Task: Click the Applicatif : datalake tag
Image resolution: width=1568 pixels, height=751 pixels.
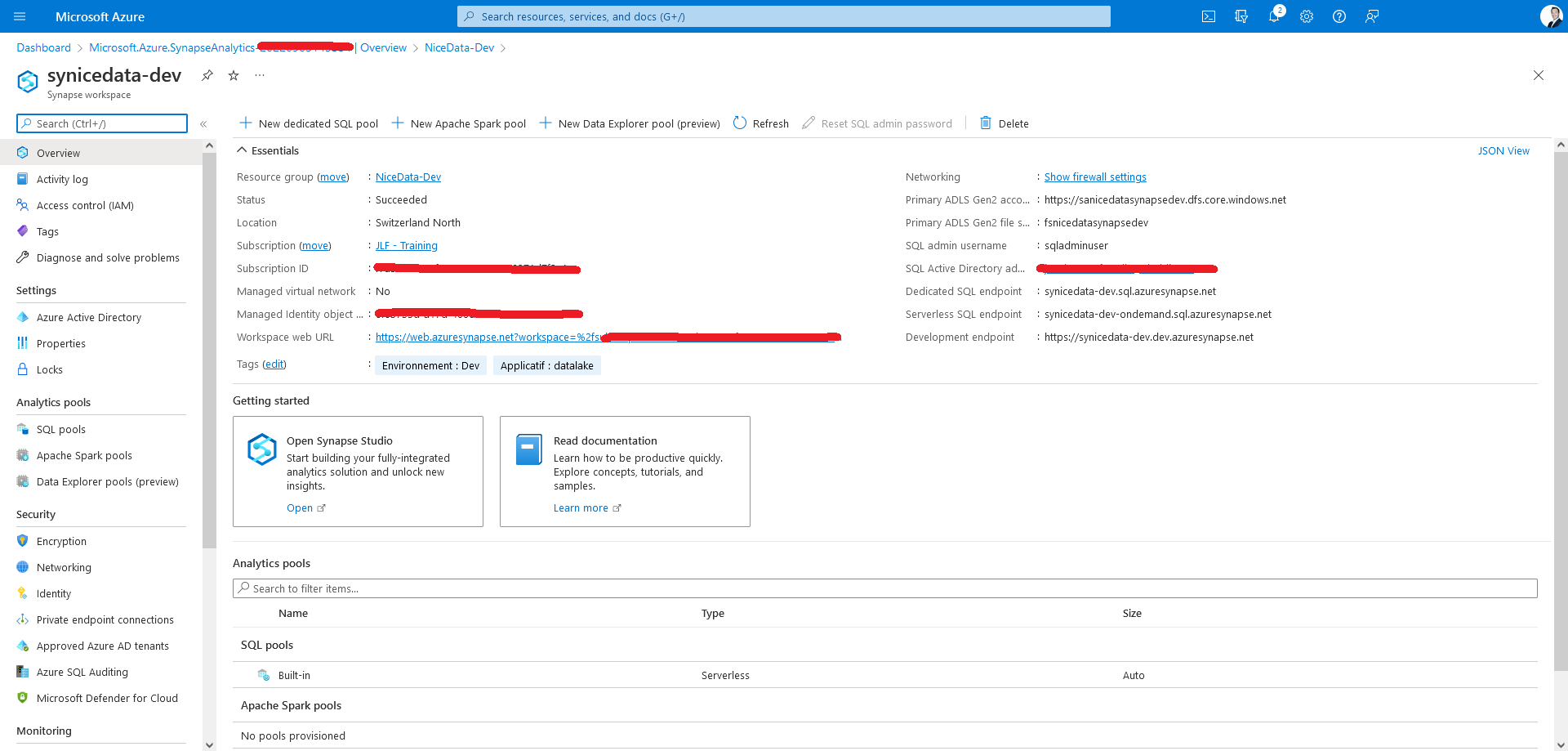Action: pyautogui.click(x=547, y=365)
